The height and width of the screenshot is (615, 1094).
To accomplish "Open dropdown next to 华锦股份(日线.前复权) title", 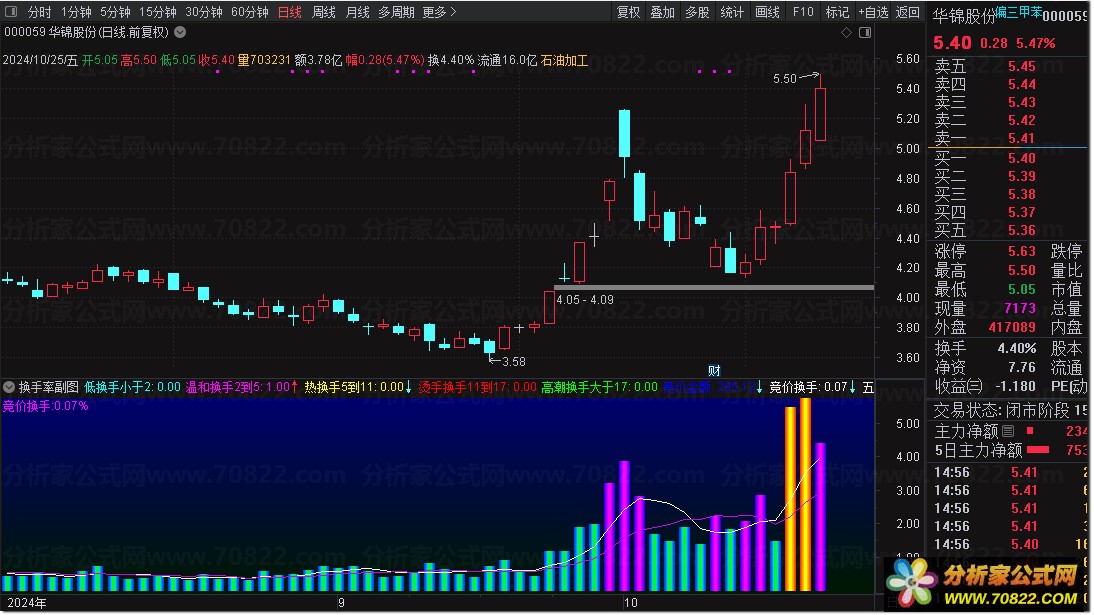I will tap(180, 32).
